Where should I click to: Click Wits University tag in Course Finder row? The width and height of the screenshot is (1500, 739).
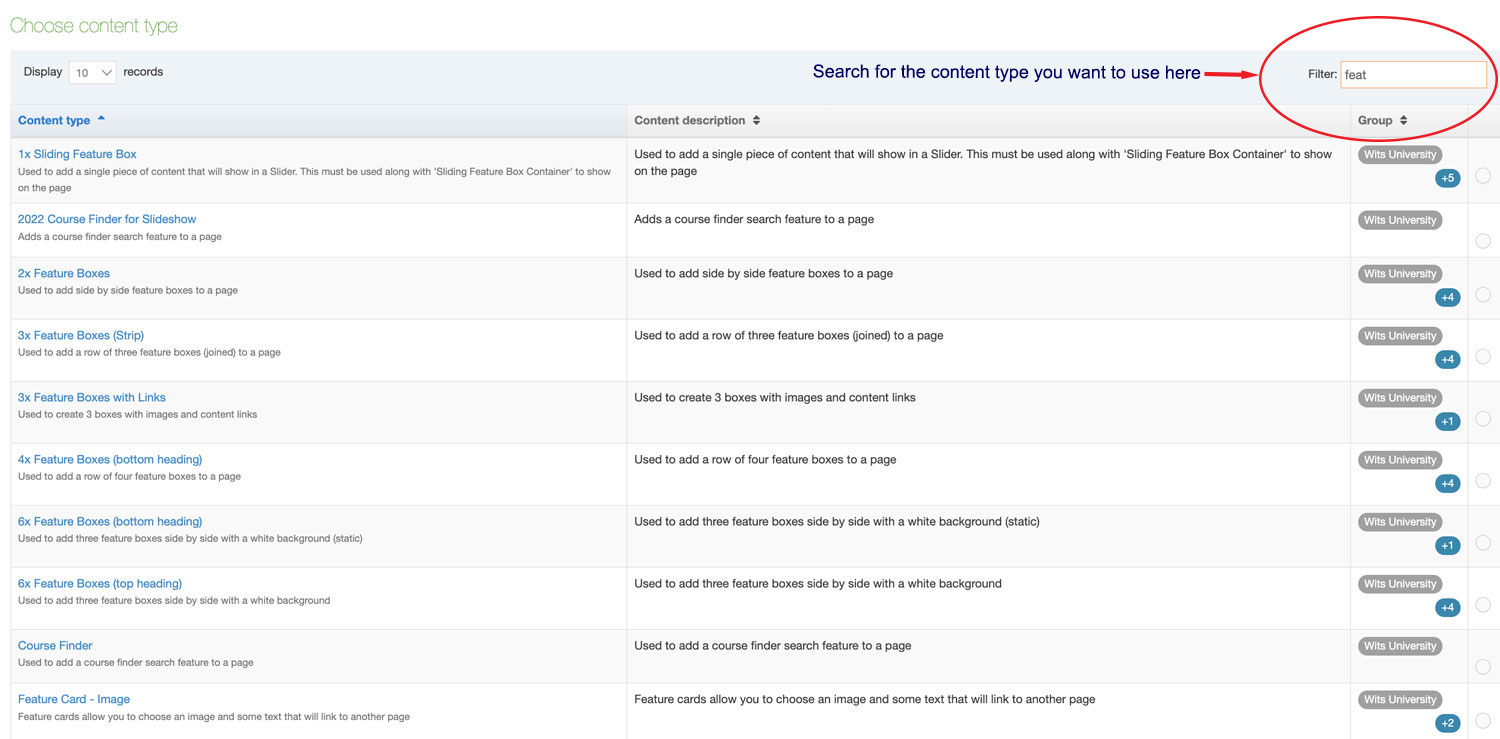pyautogui.click(x=1400, y=646)
